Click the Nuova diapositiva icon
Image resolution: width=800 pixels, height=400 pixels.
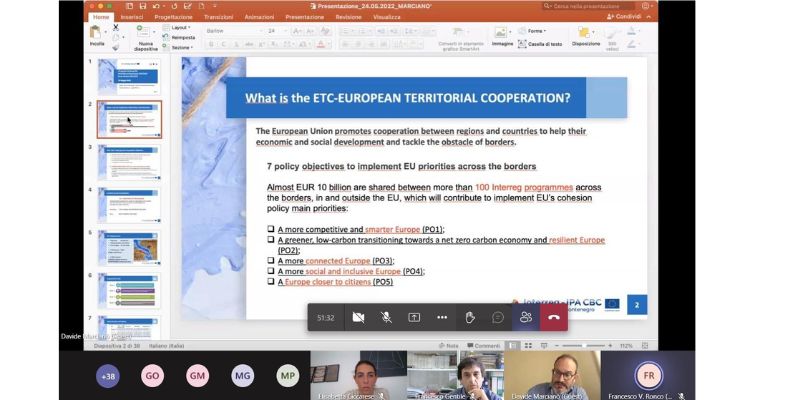tap(142, 32)
